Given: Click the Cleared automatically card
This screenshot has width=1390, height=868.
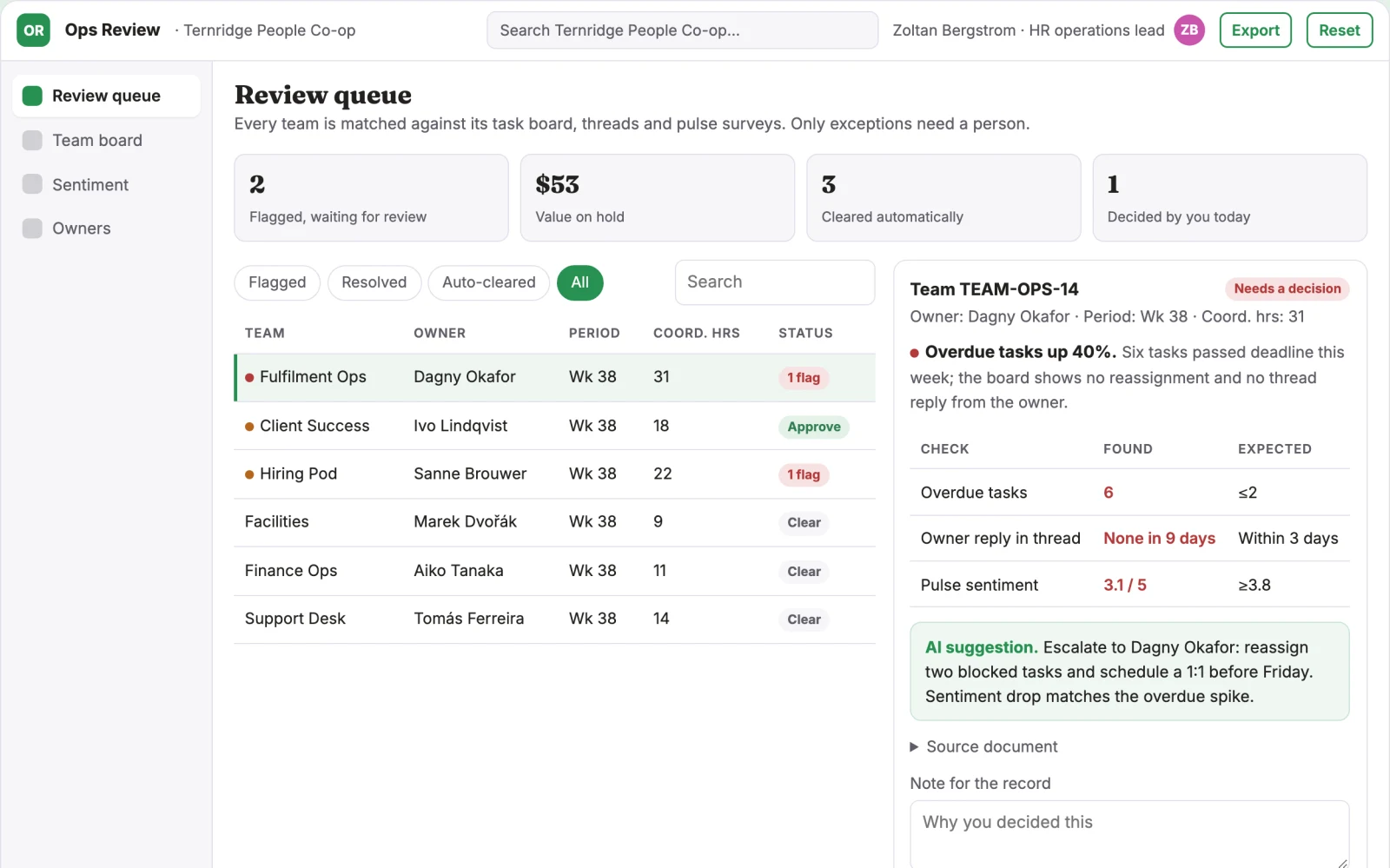Looking at the screenshot, I should [x=943, y=198].
